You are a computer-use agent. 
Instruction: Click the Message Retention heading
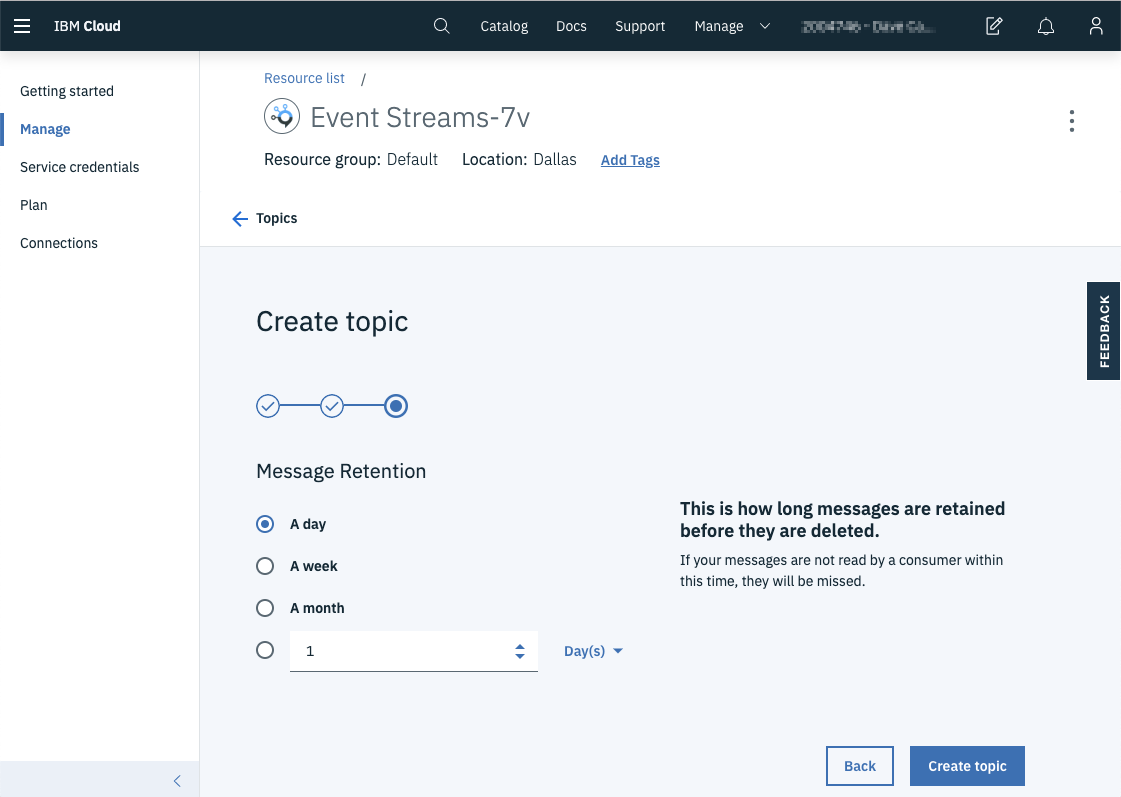(341, 471)
